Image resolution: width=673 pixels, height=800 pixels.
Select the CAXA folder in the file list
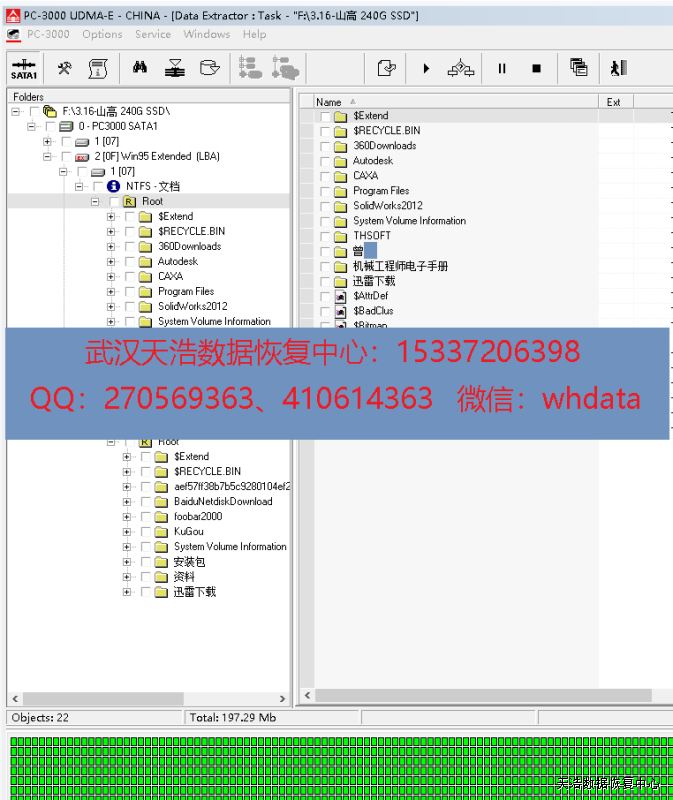click(365, 176)
